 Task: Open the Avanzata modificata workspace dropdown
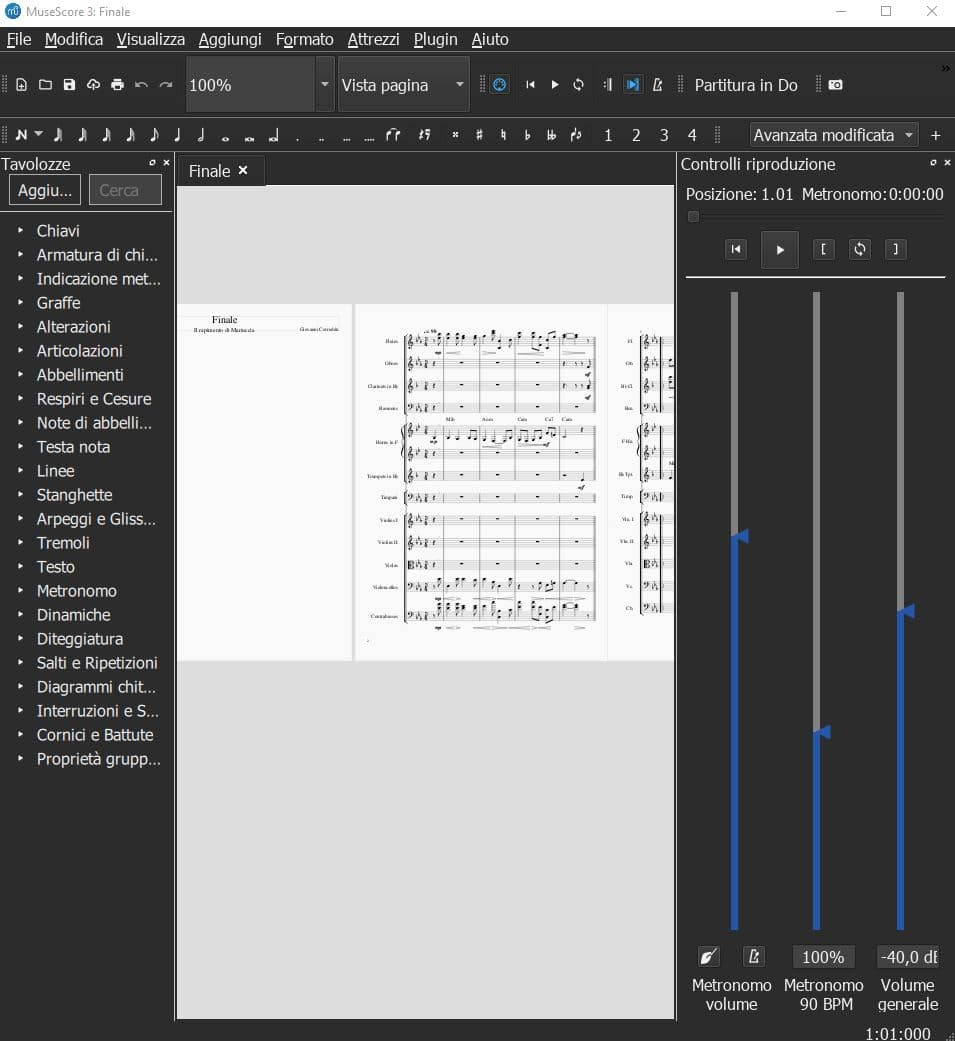click(x=834, y=135)
